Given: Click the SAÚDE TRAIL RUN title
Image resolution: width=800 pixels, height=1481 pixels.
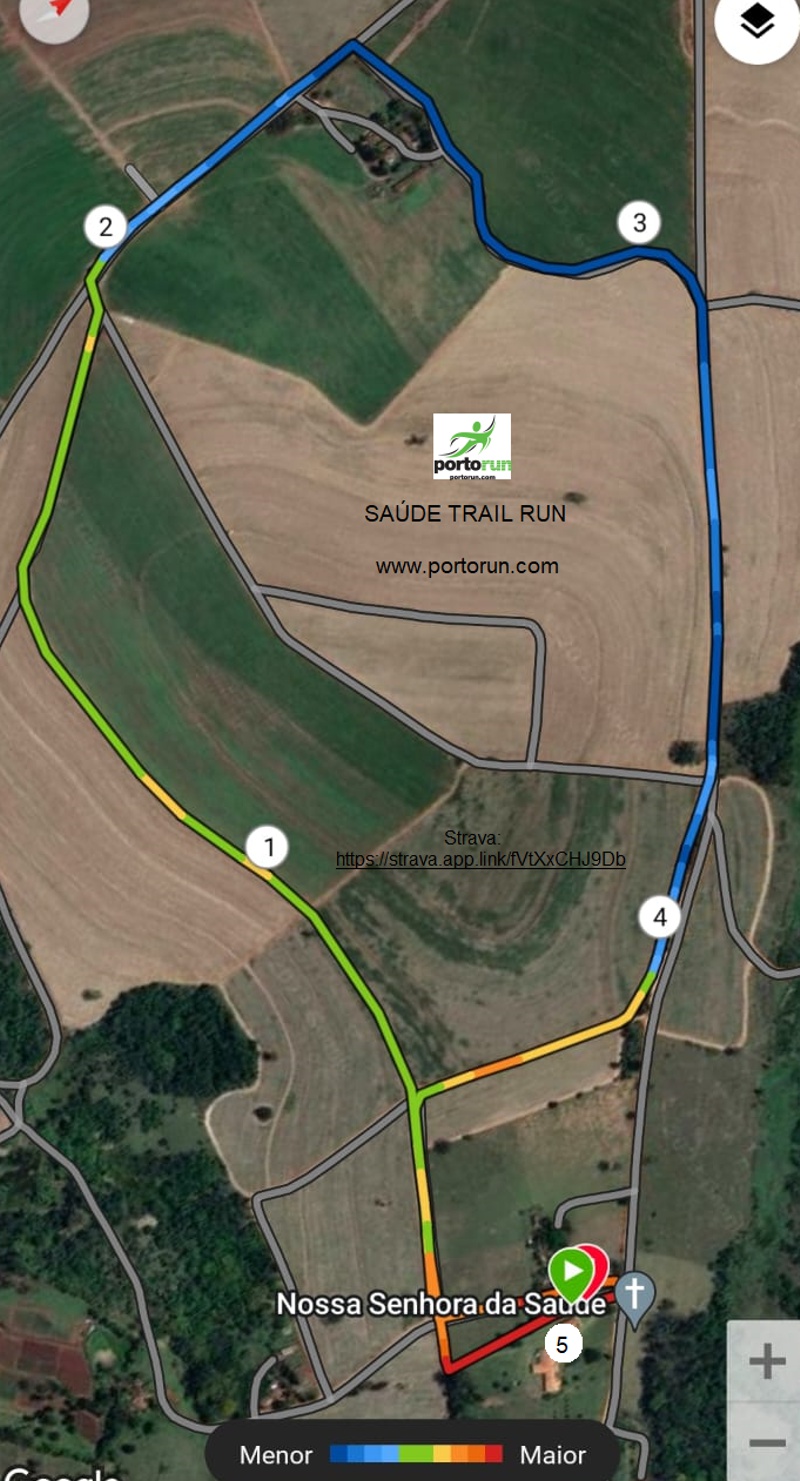Looking at the screenshot, I should tap(465, 514).
